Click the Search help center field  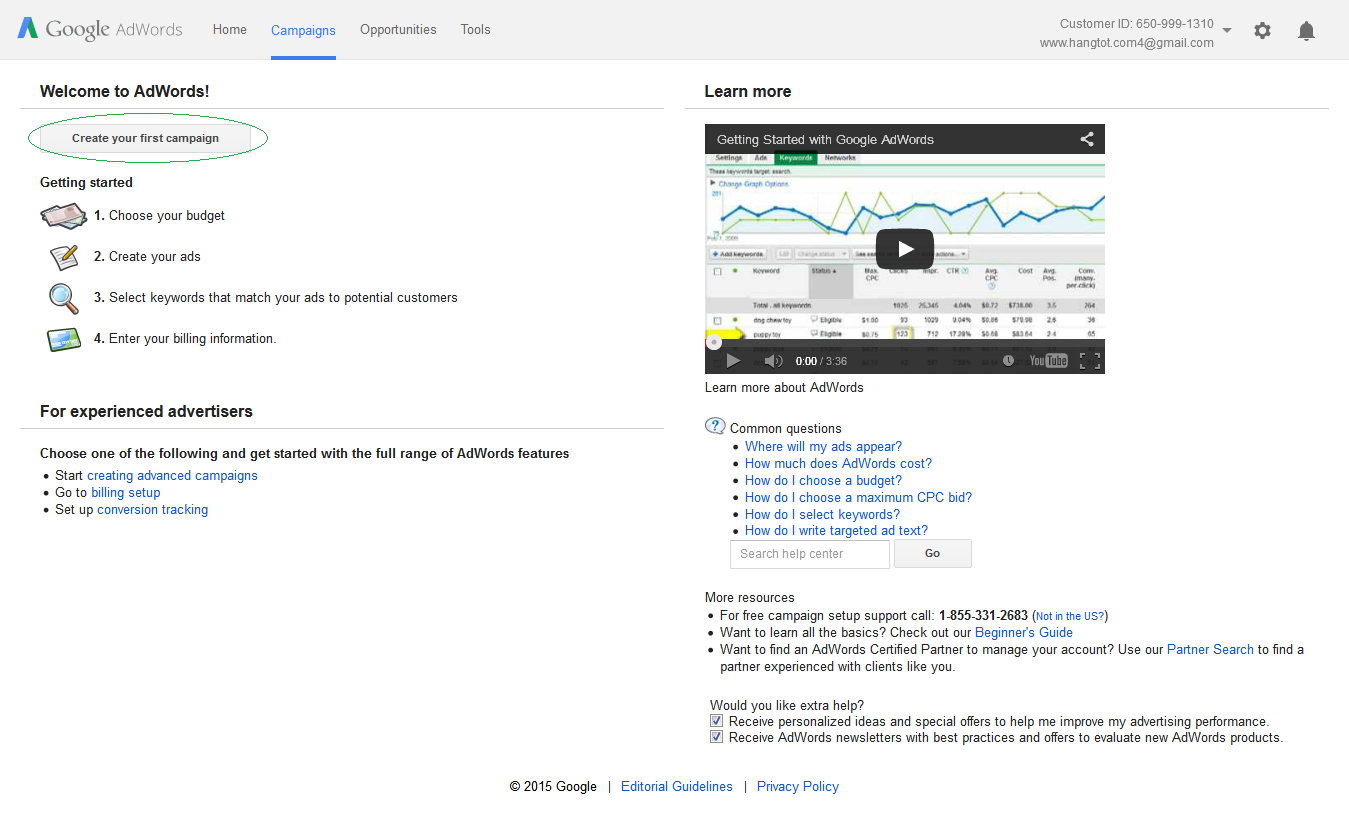(810, 554)
